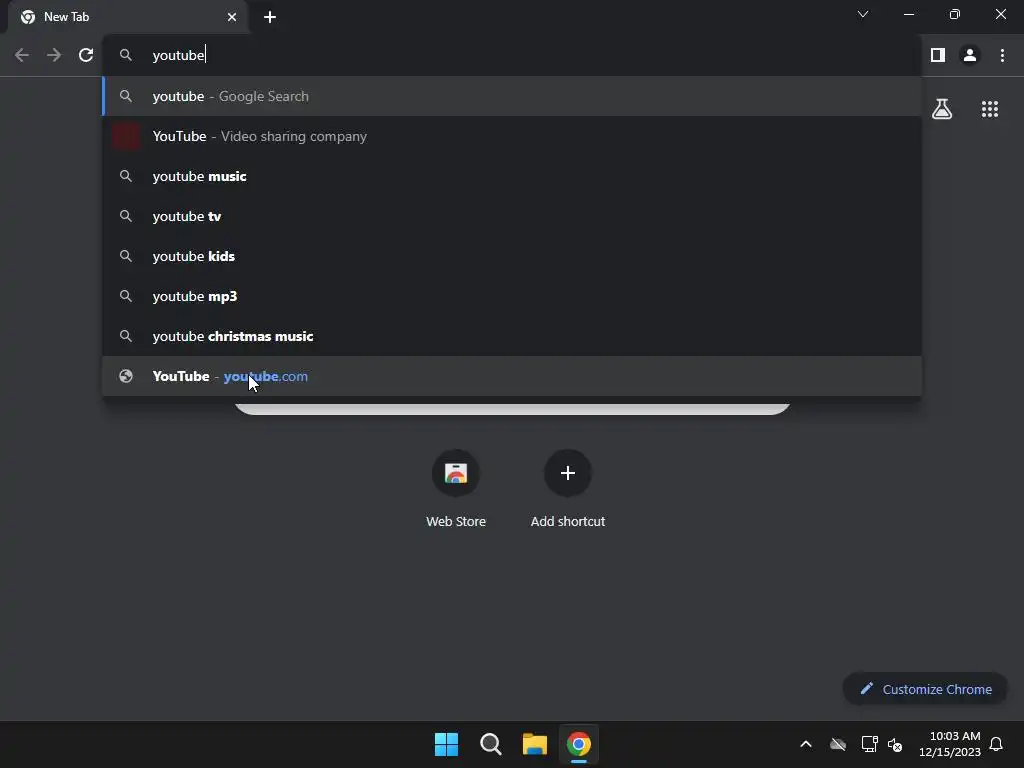Open the Chrome side panel
Viewport: 1024px width, 768px height.
click(938, 56)
